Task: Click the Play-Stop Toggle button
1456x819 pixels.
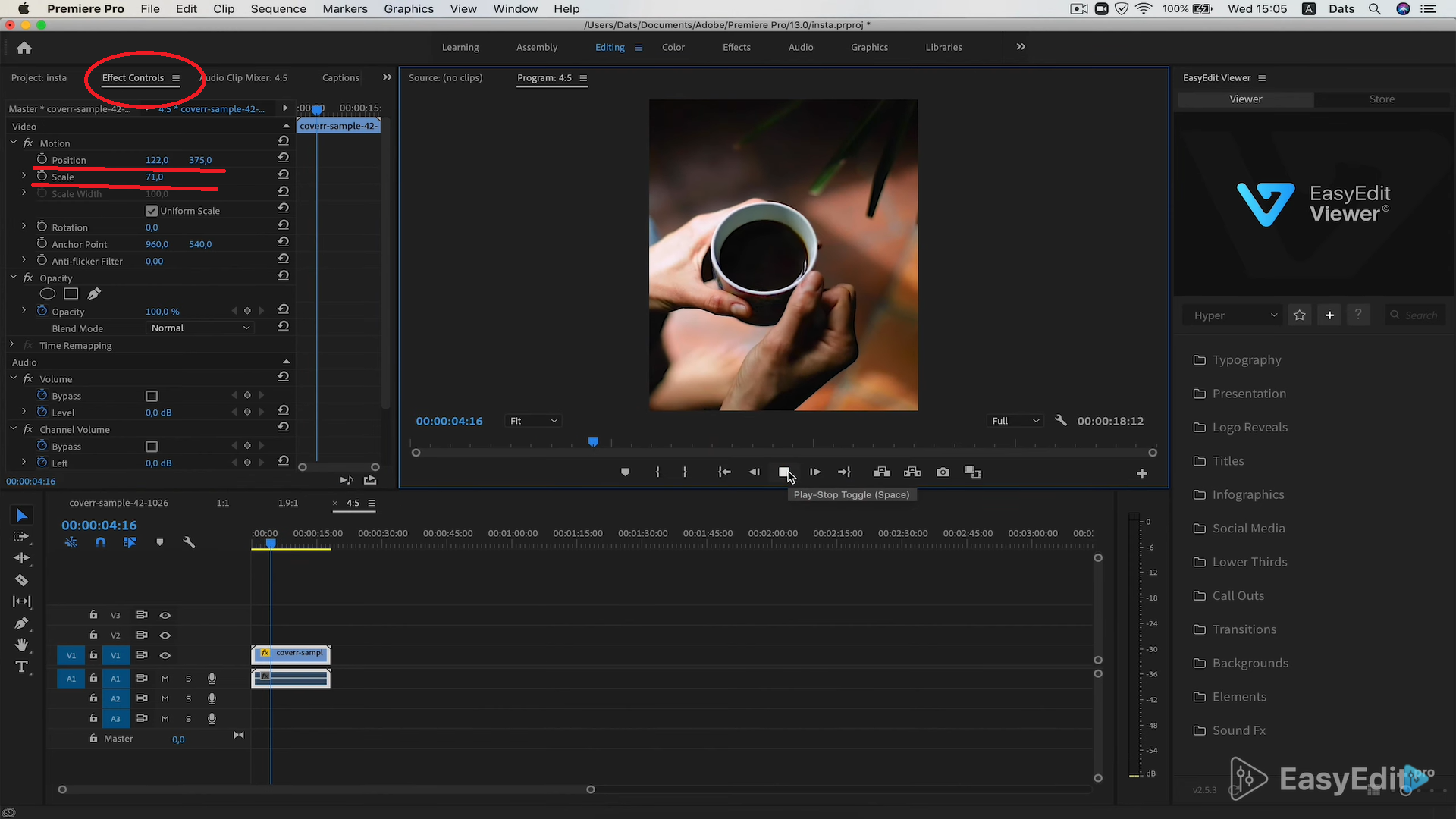Action: 784,472
